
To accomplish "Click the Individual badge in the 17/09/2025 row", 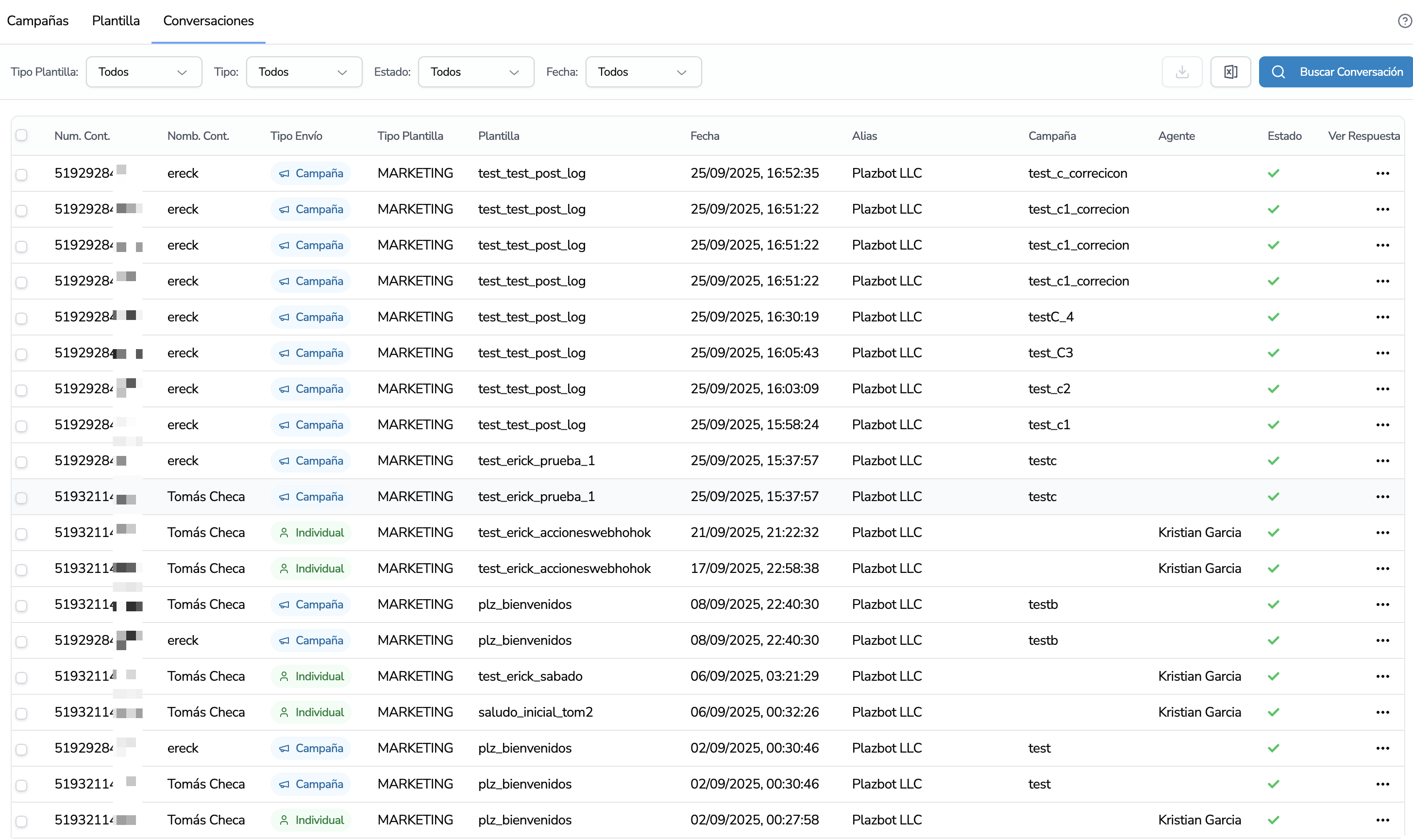I will (x=311, y=569).
